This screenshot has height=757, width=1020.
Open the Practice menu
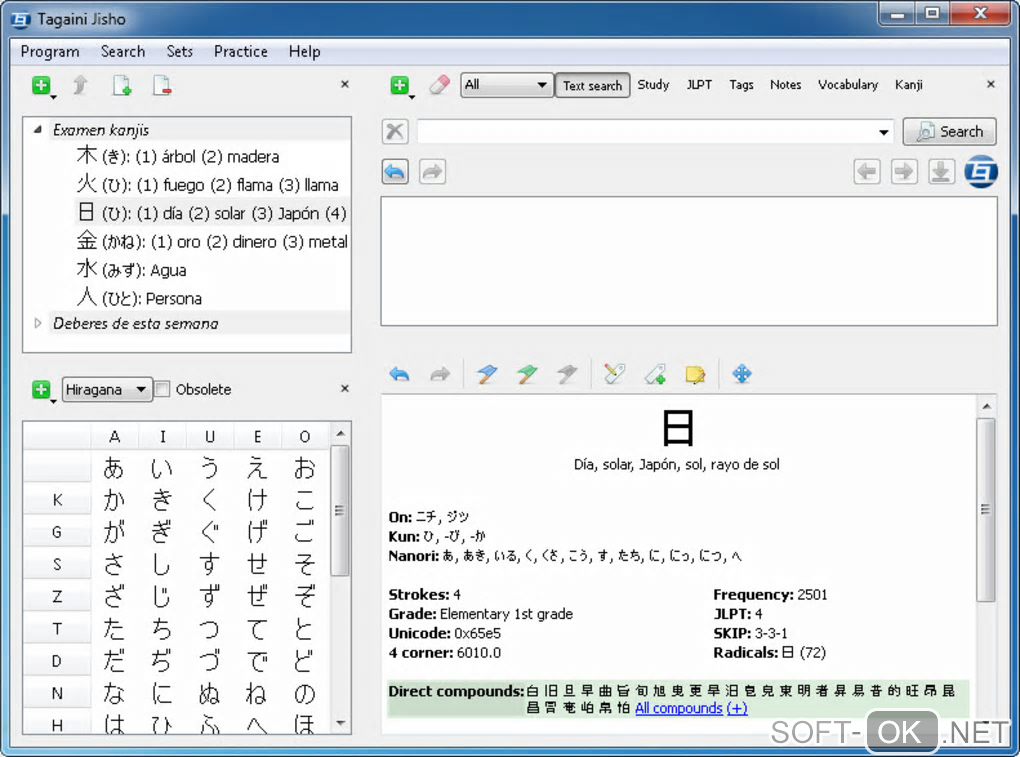pyautogui.click(x=241, y=51)
